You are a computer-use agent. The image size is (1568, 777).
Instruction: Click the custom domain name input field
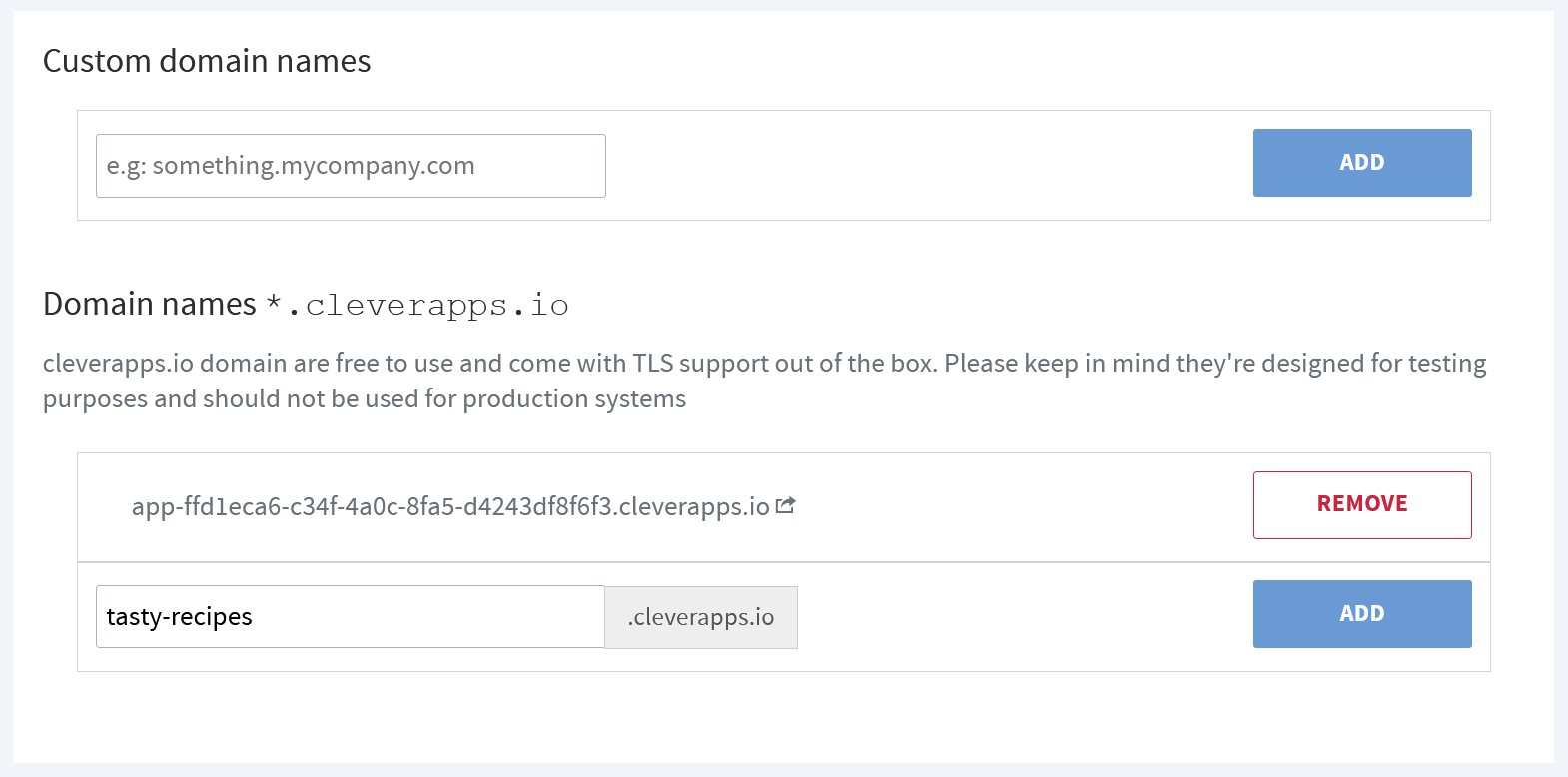tap(351, 166)
